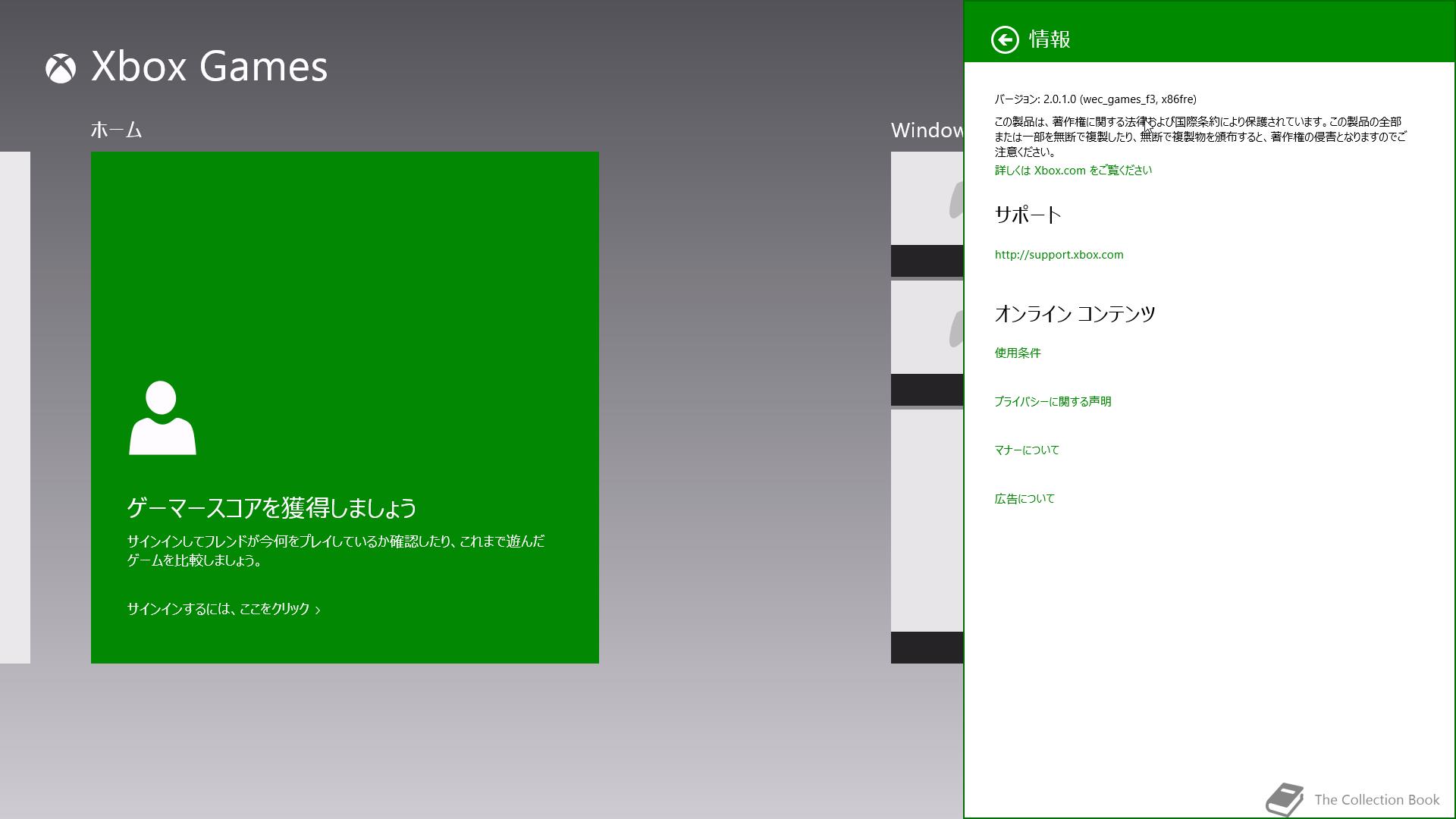This screenshot has width=1456, height=819.
Task: Open the プライバシーに関する声明 link
Action: [1053, 402]
